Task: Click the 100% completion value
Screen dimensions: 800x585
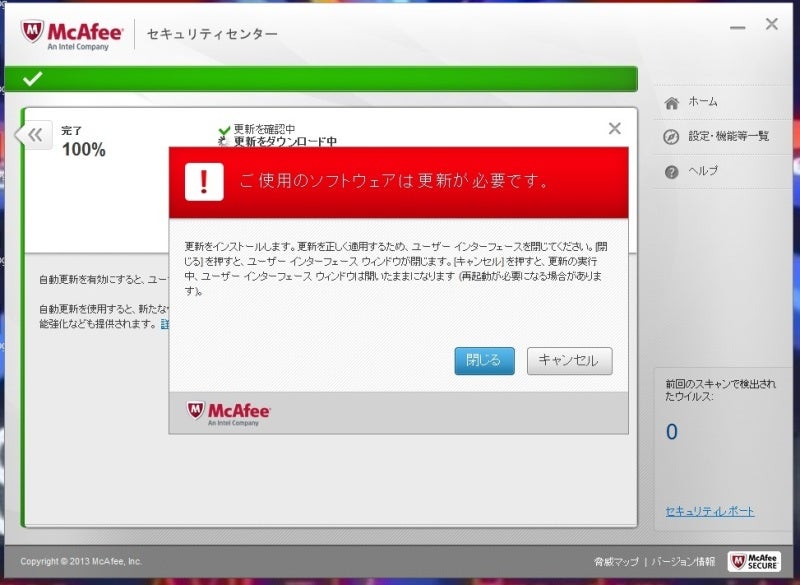Action: pyautogui.click(x=84, y=149)
